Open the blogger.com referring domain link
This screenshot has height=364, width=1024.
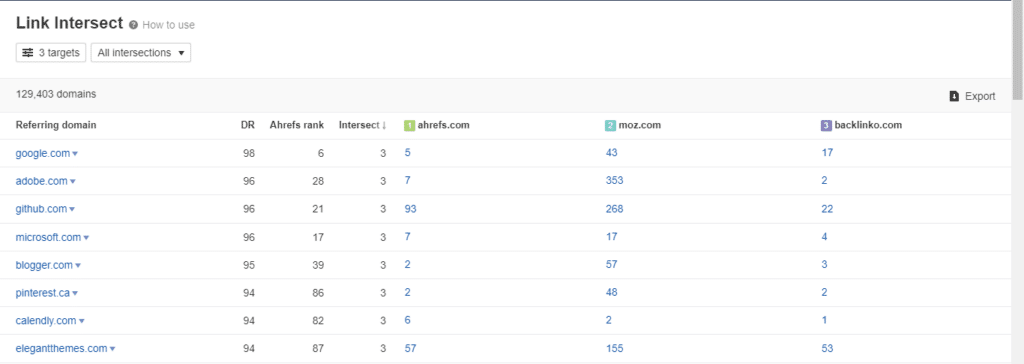44,265
